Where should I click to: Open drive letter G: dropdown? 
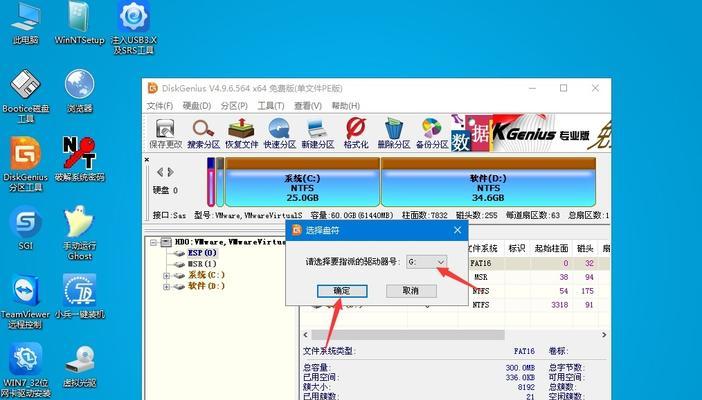[x=427, y=262]
